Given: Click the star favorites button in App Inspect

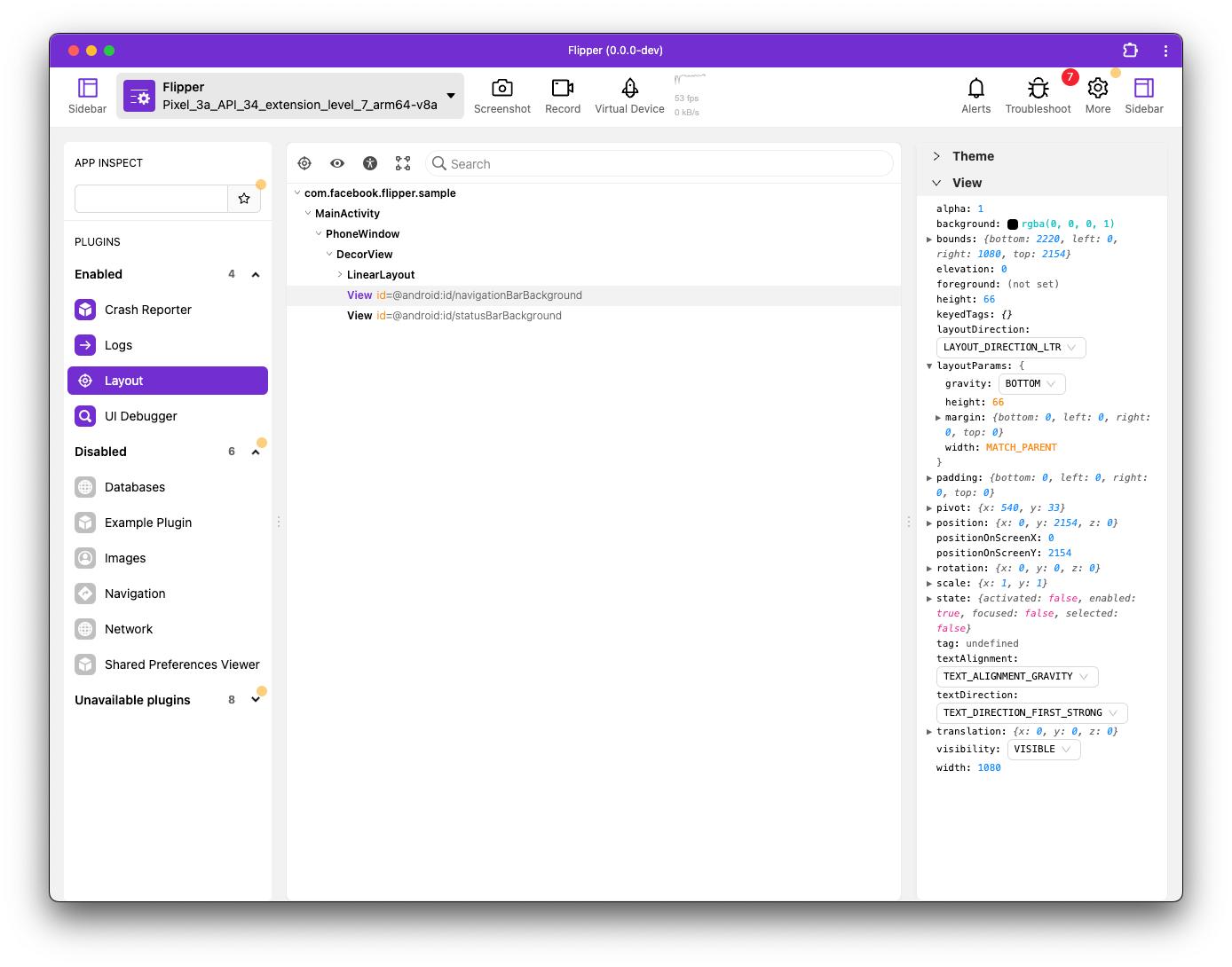Looking at the screenshot, I should [x=244, y=199].
